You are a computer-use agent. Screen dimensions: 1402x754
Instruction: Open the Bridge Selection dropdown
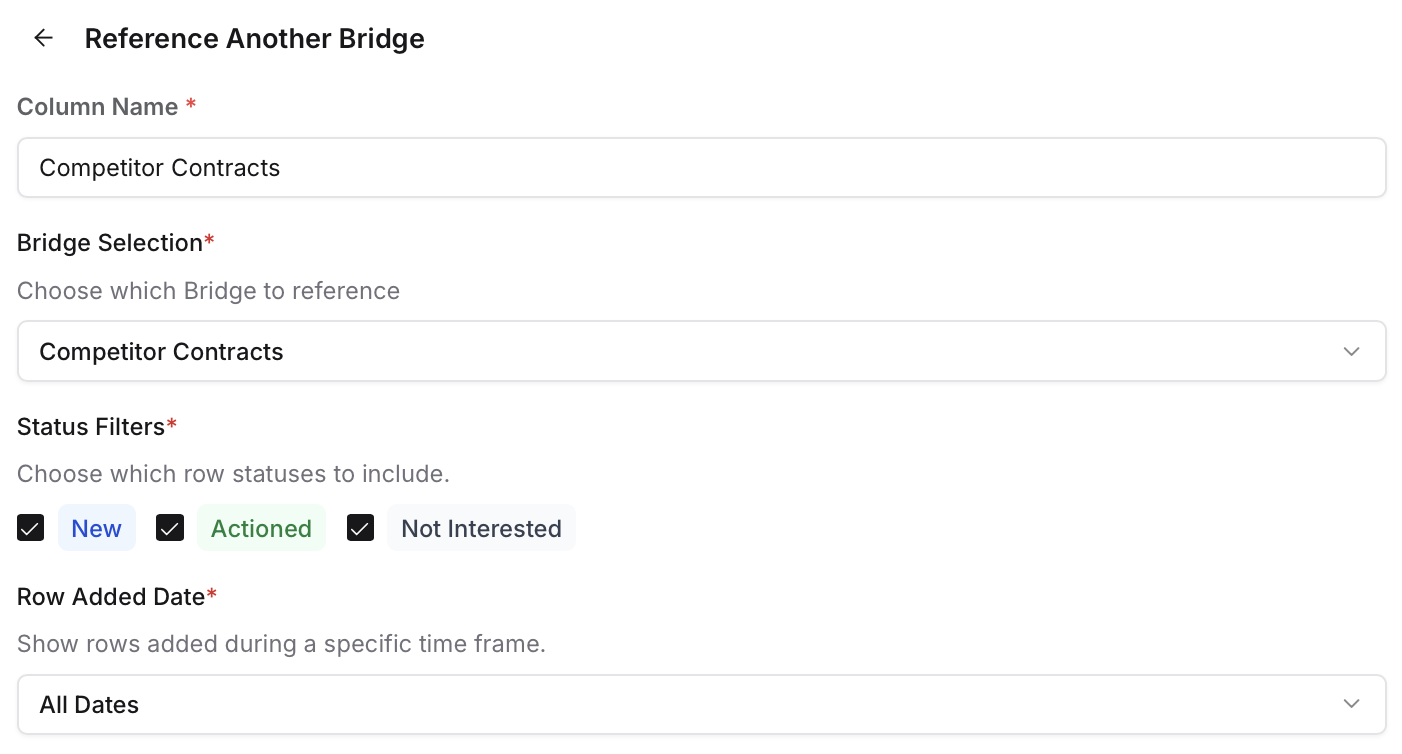click(x=700, y=351)
